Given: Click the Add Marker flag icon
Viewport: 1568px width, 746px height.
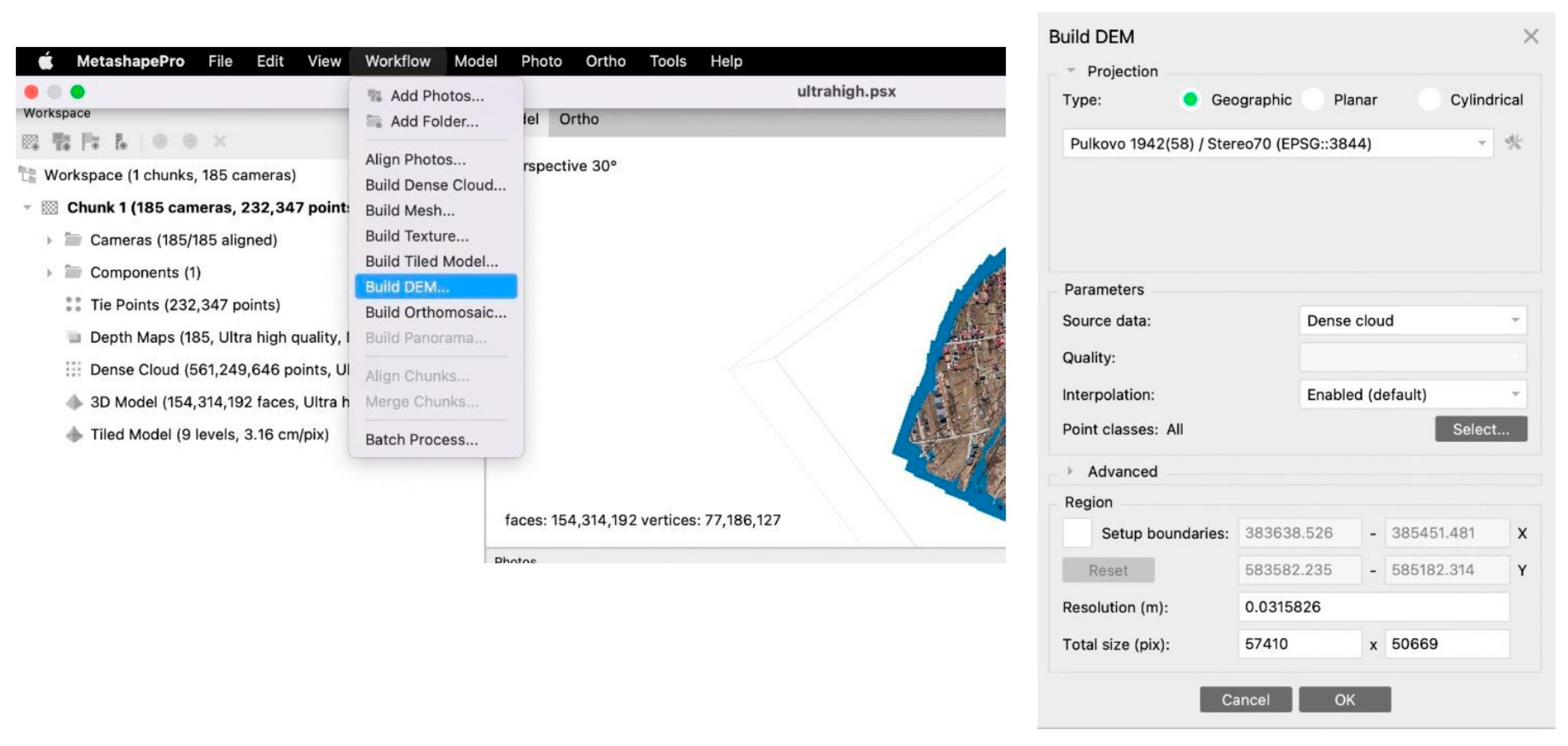Looking at the screenshot, I should [x=91, y=142].
